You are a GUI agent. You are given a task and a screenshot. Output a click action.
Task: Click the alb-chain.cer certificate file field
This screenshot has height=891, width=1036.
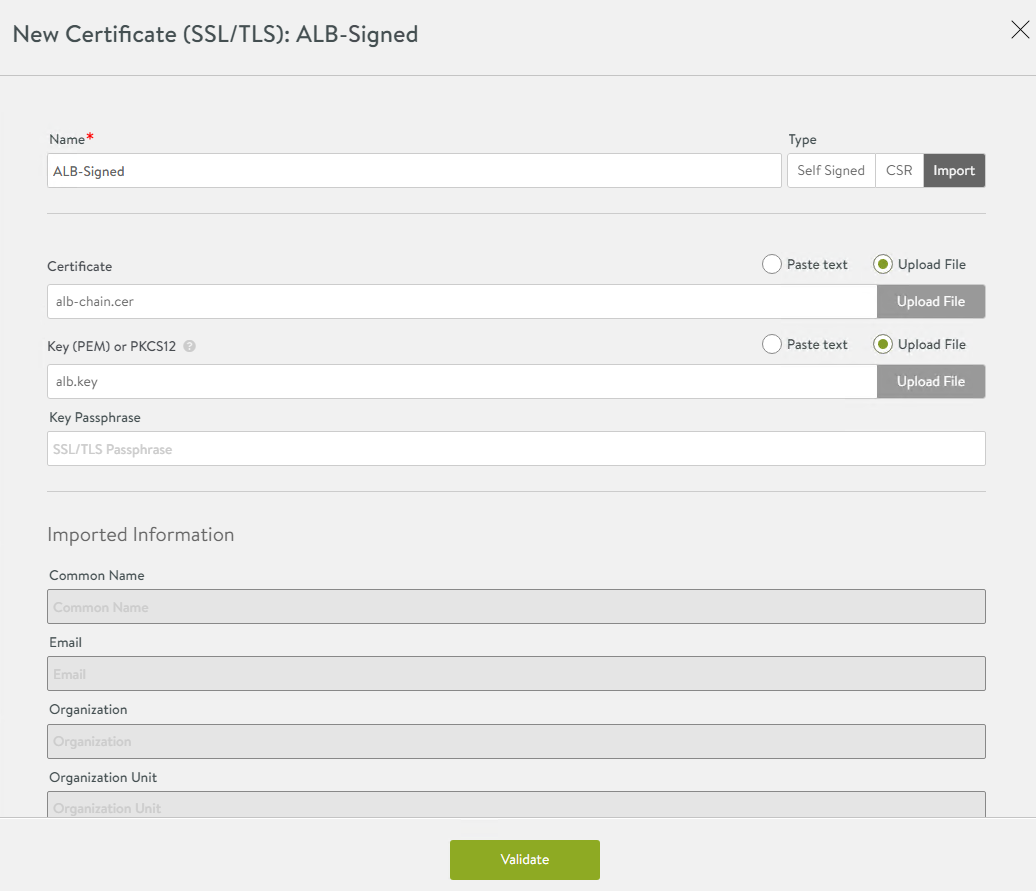point(462,302)
